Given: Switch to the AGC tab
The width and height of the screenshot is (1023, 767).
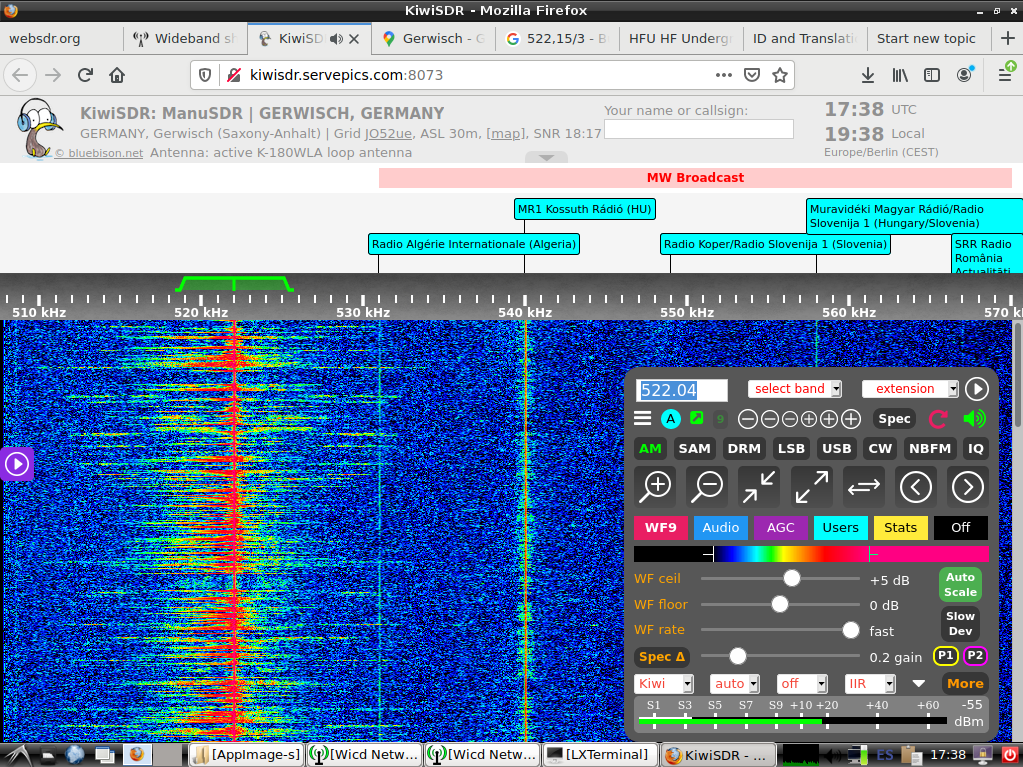Looking at the screenshot, I should coord(781,528).
